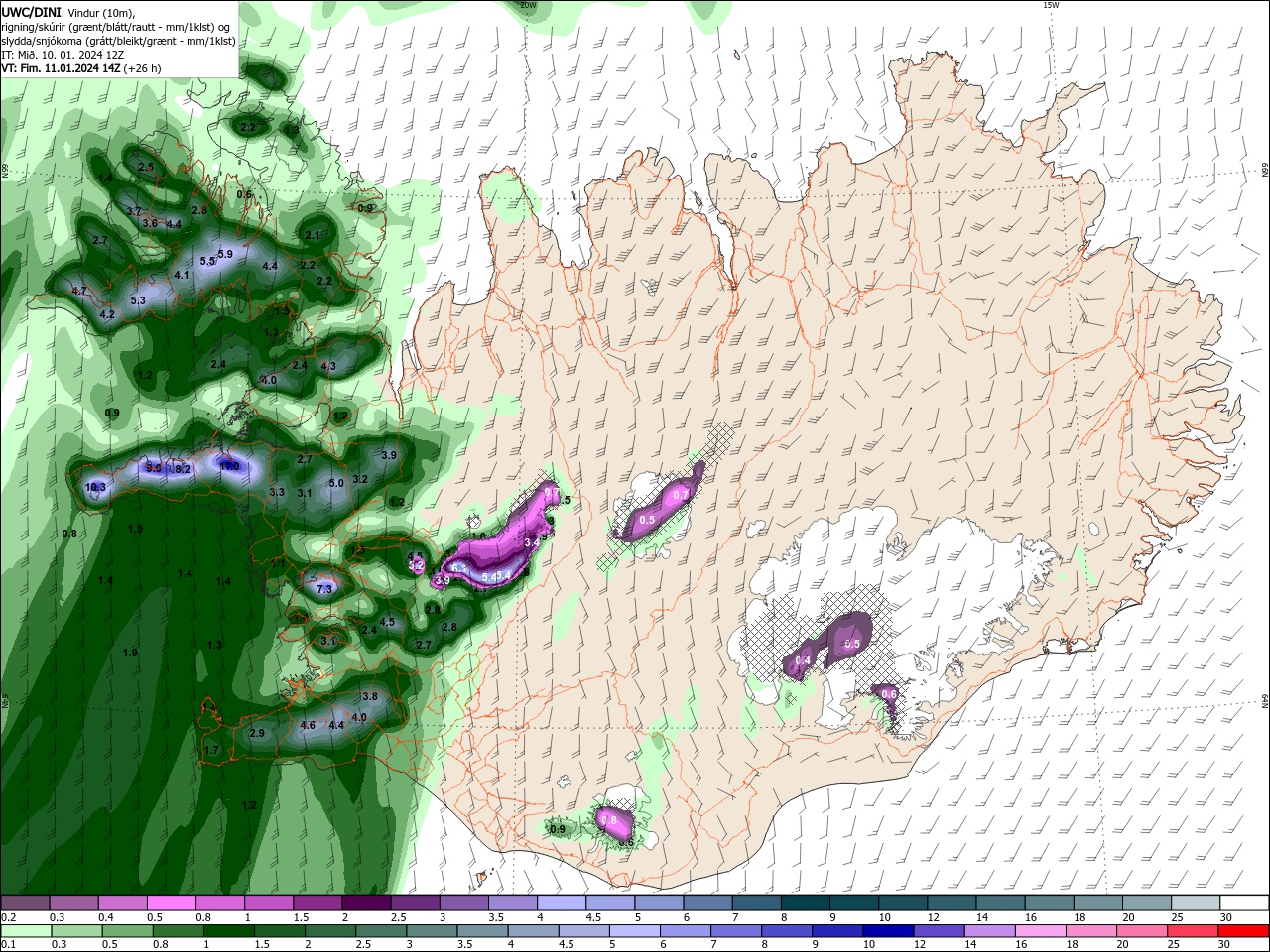Click the 11.0 precipitation value on the map
The image size is (1270, 952).
coord(229,466)
